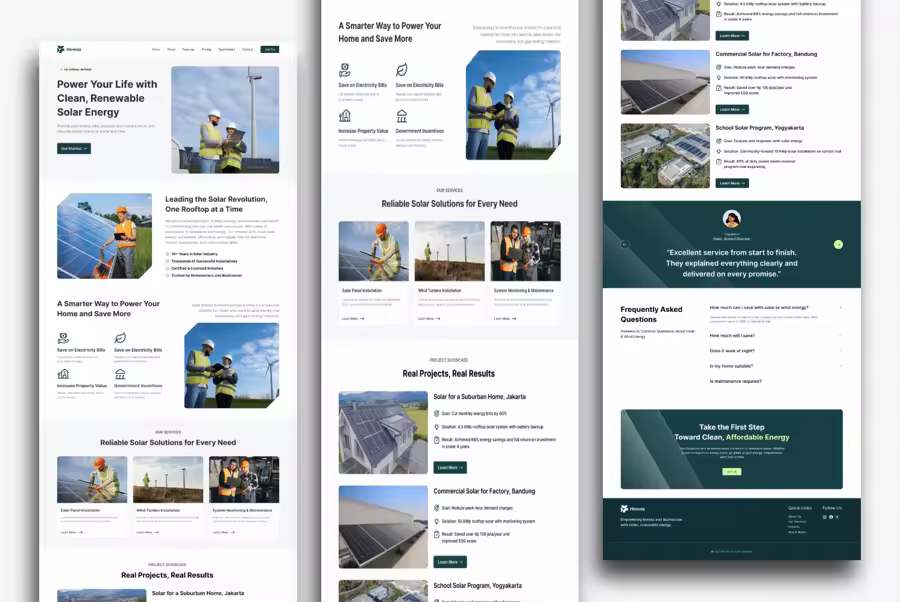900x602 pixels.
Task: Open the About nav item in the left page header
Action: [x=171, y=49]
